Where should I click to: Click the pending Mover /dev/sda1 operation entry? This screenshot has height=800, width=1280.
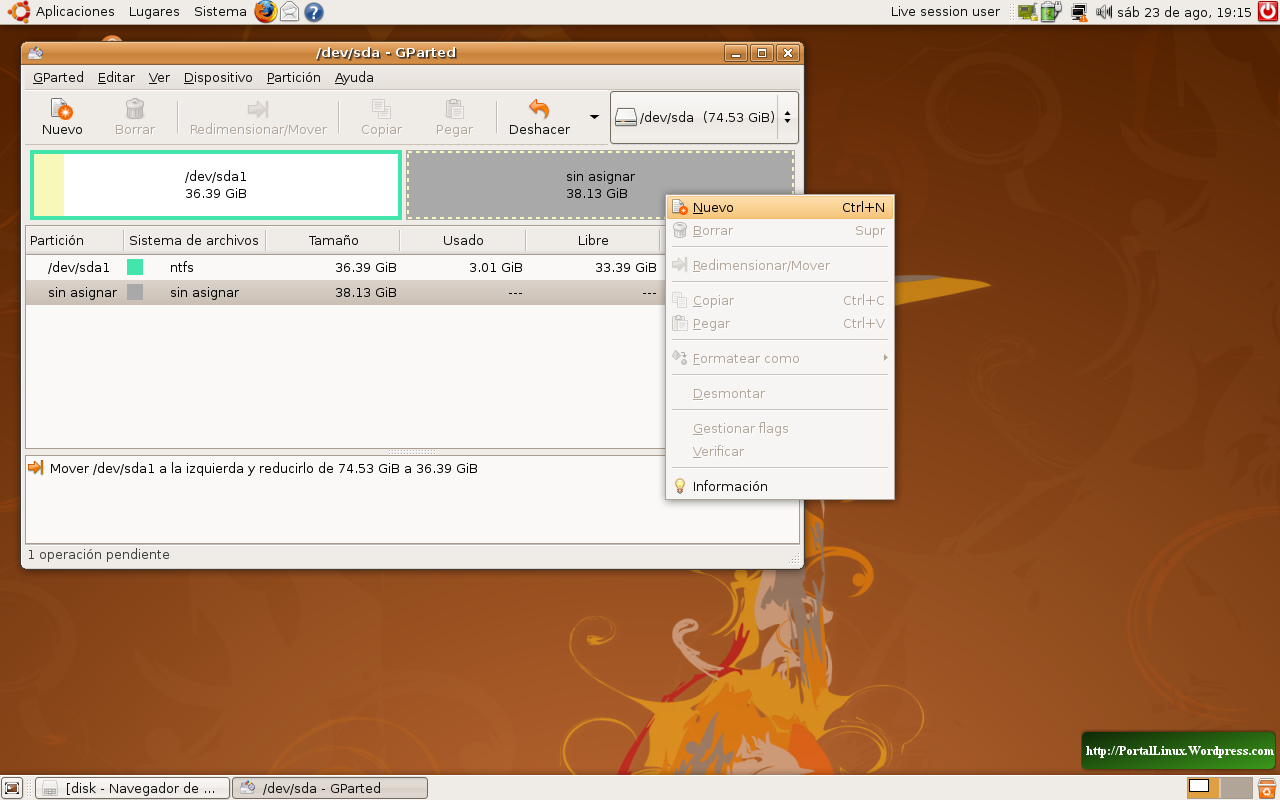[x=264, y=468]
